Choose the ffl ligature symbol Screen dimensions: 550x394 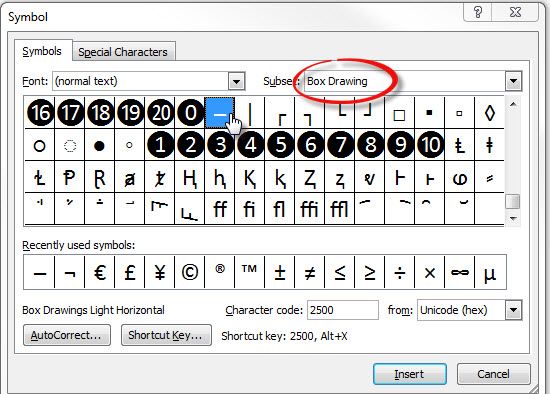340,209
